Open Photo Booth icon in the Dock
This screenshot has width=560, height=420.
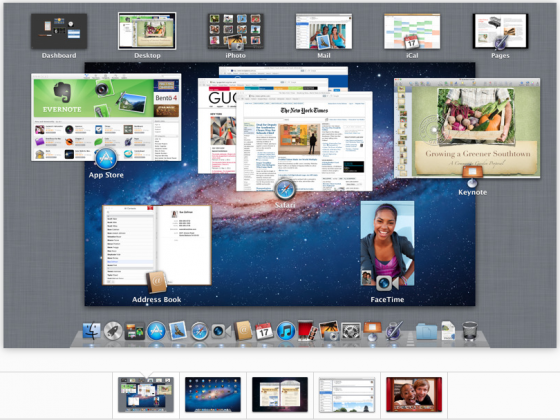[x=307, y=330]
